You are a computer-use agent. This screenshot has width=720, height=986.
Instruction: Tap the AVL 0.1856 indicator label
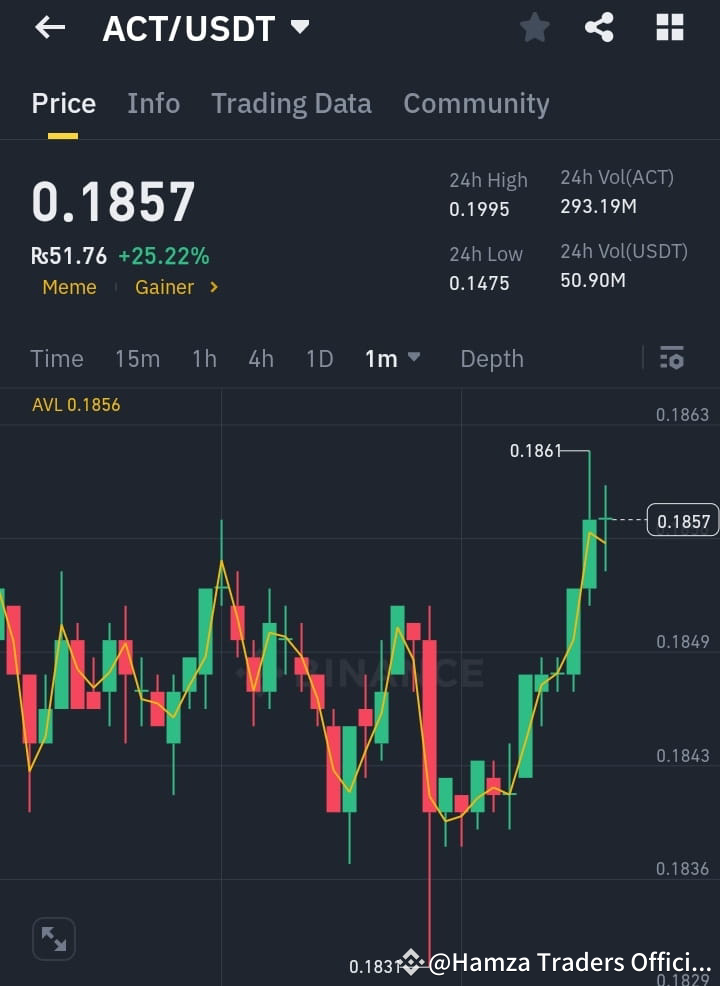(x=76, y=405)
